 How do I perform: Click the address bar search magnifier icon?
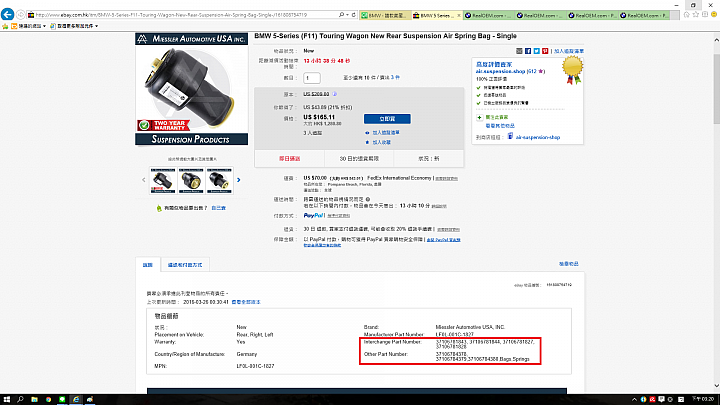[x=341, y=15]
